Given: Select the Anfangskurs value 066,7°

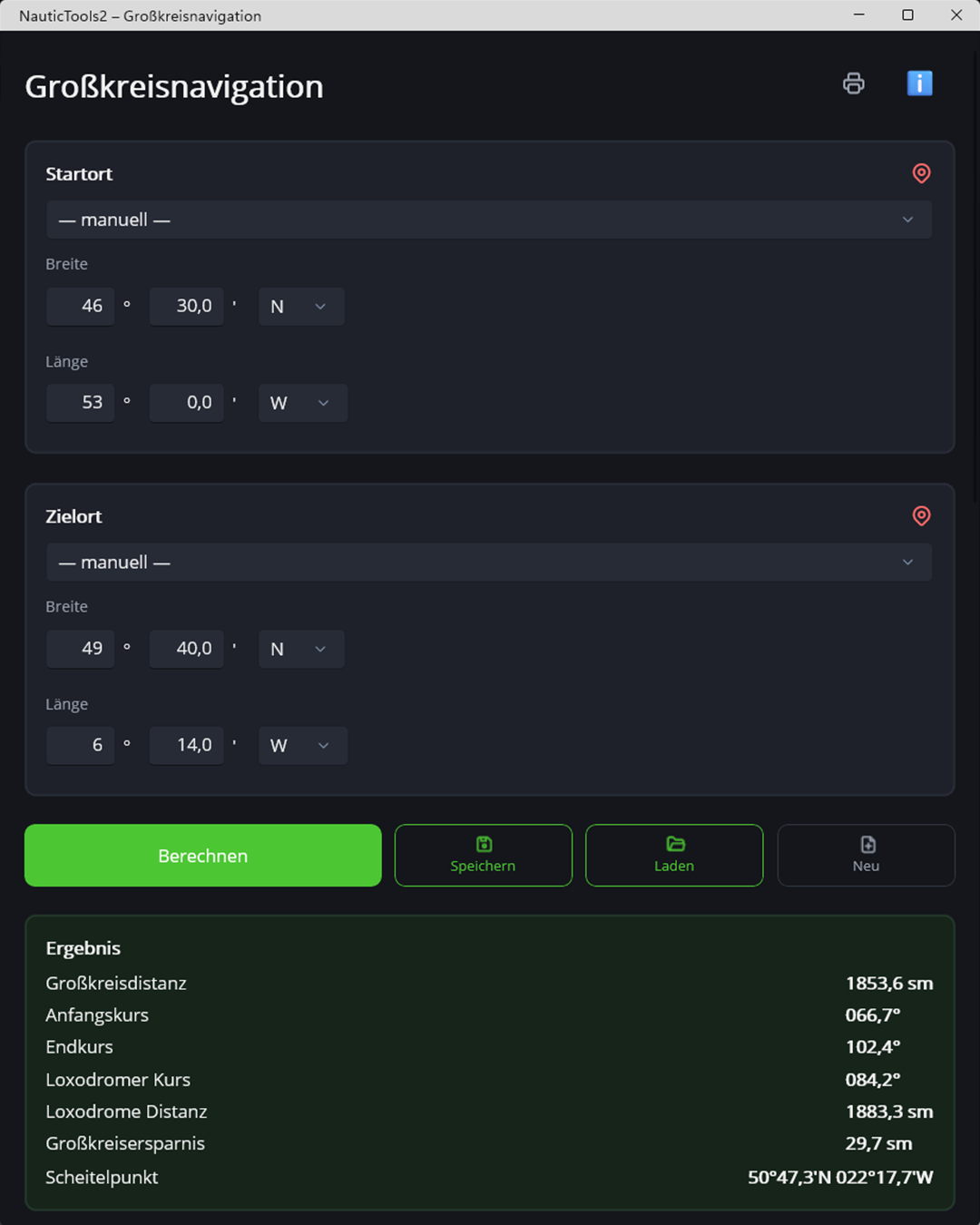Looking at the screenshot, I should coord(873,1015).
